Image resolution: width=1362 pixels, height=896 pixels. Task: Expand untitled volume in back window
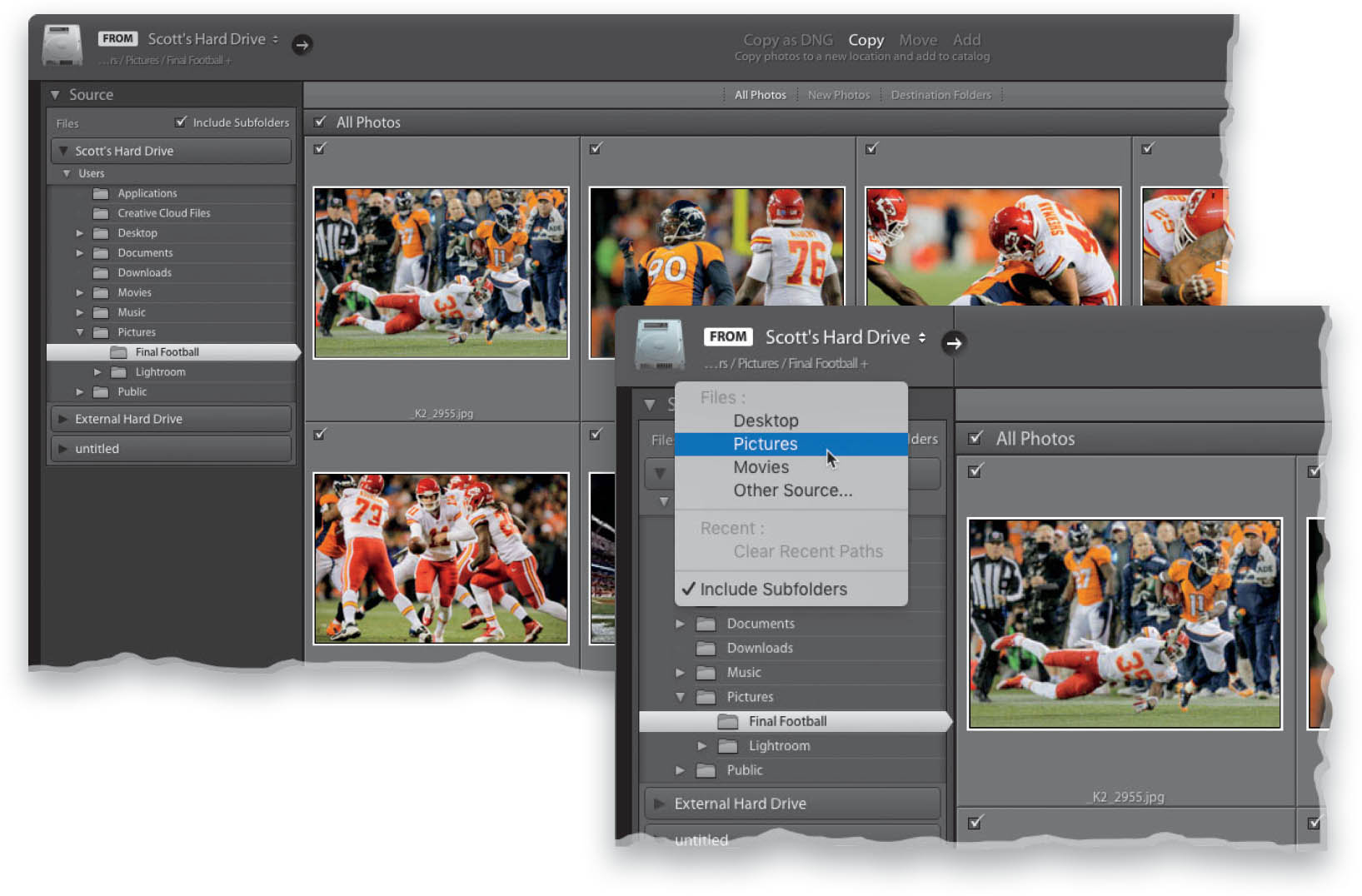pos(63,448)
